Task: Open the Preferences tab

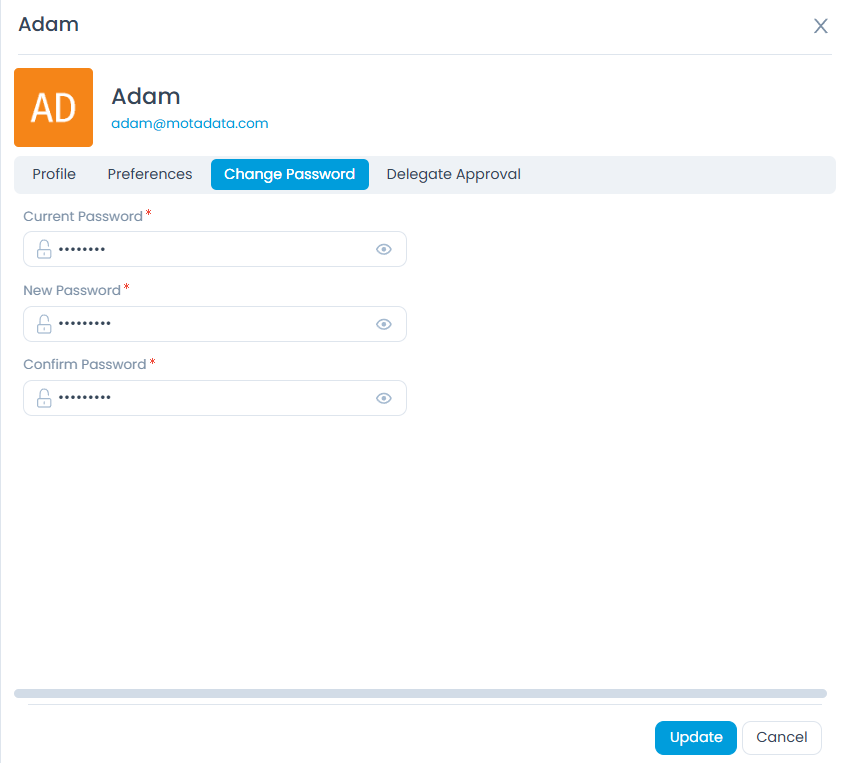Action: click(150, 174)
